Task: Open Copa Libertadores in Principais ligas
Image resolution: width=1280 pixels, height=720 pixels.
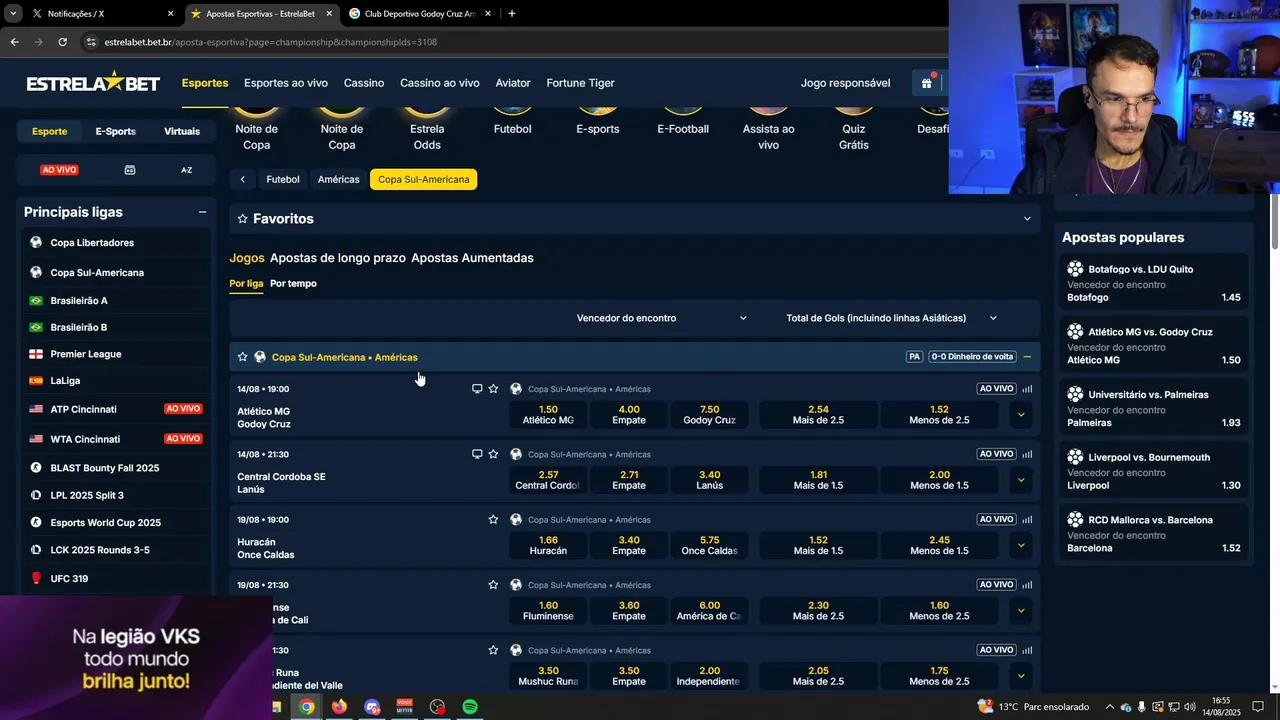Action: 116,242
